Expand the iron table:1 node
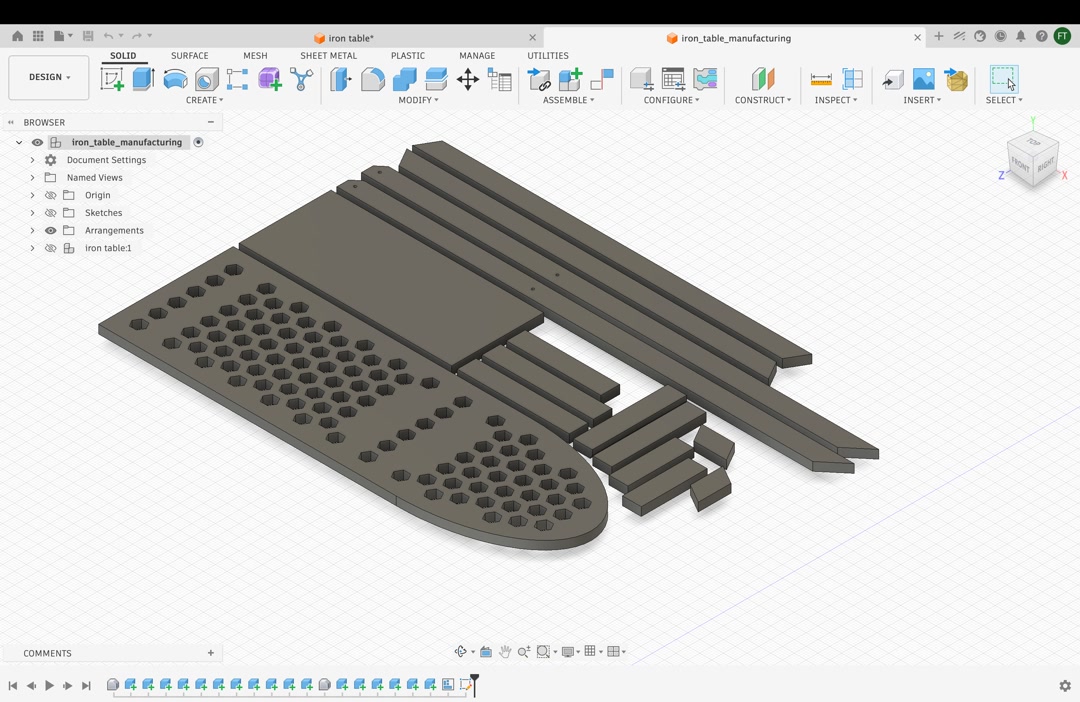 click(x=32, y=248)
